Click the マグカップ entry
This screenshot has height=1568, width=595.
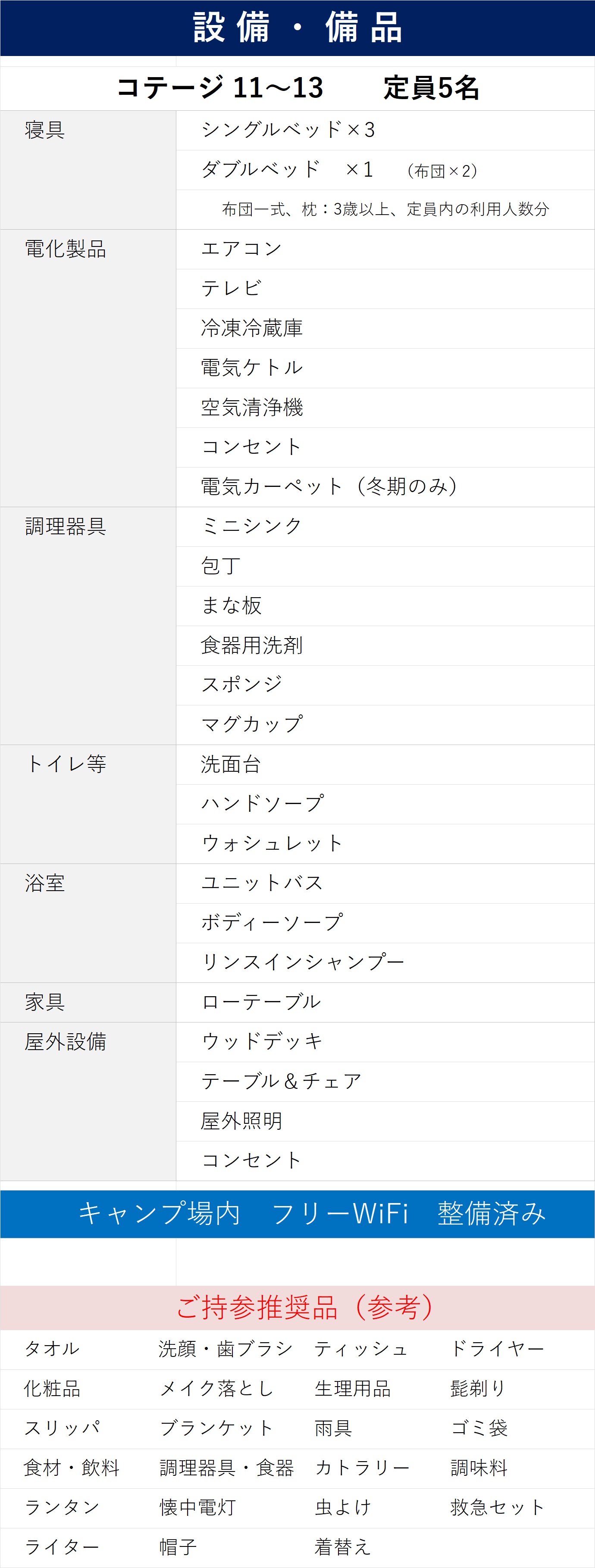251,724
